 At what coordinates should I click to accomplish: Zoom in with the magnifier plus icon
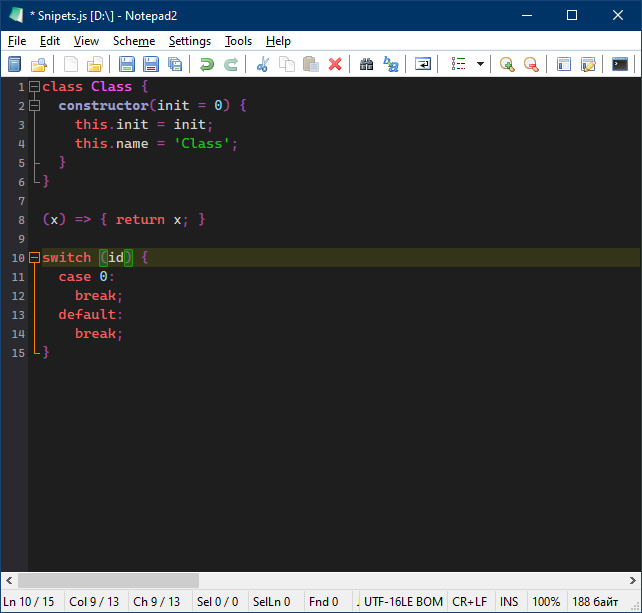pos(507,64)
